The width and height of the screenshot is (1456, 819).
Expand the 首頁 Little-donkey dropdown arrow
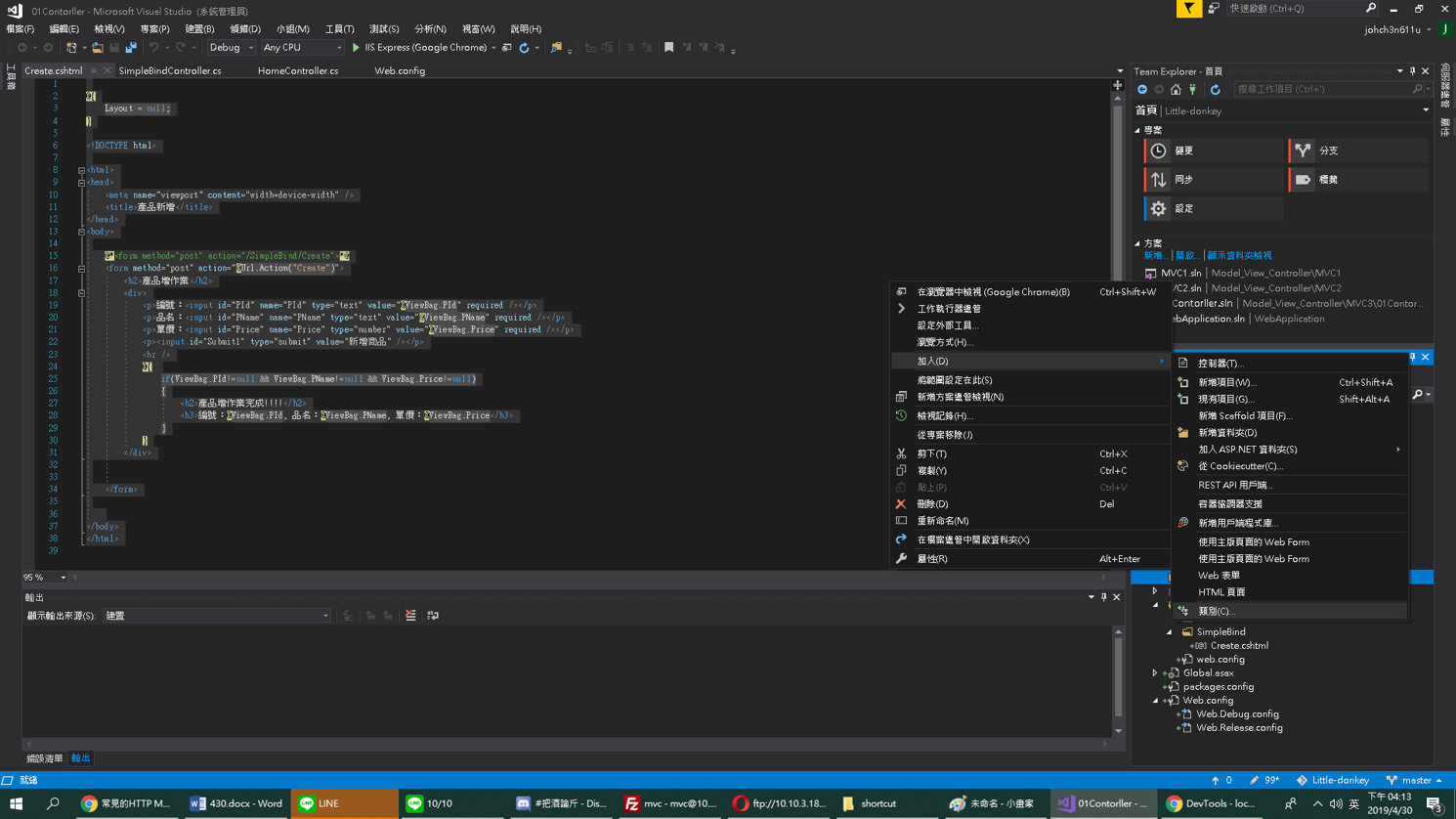click(x=1426, y=110)
